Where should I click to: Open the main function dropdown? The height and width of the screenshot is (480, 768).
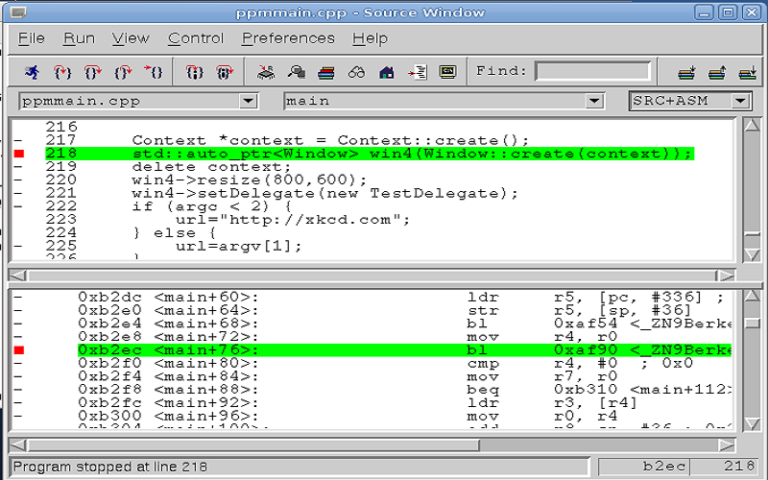[x=595, y=102]
